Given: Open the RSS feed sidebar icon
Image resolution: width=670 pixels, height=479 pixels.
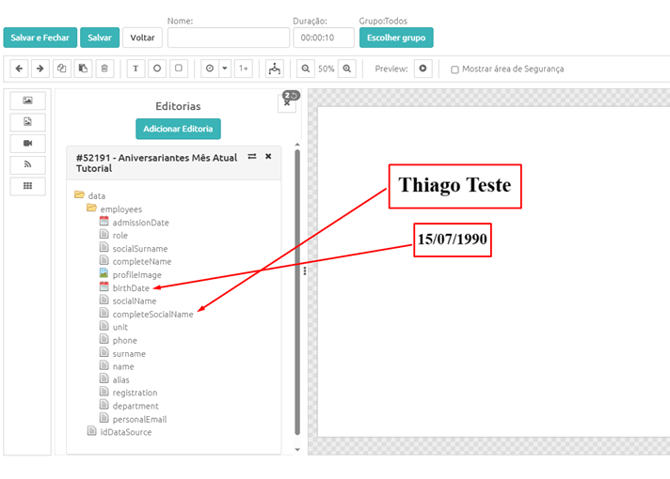Looking at the screenshot, I should [x=28, y=165].
